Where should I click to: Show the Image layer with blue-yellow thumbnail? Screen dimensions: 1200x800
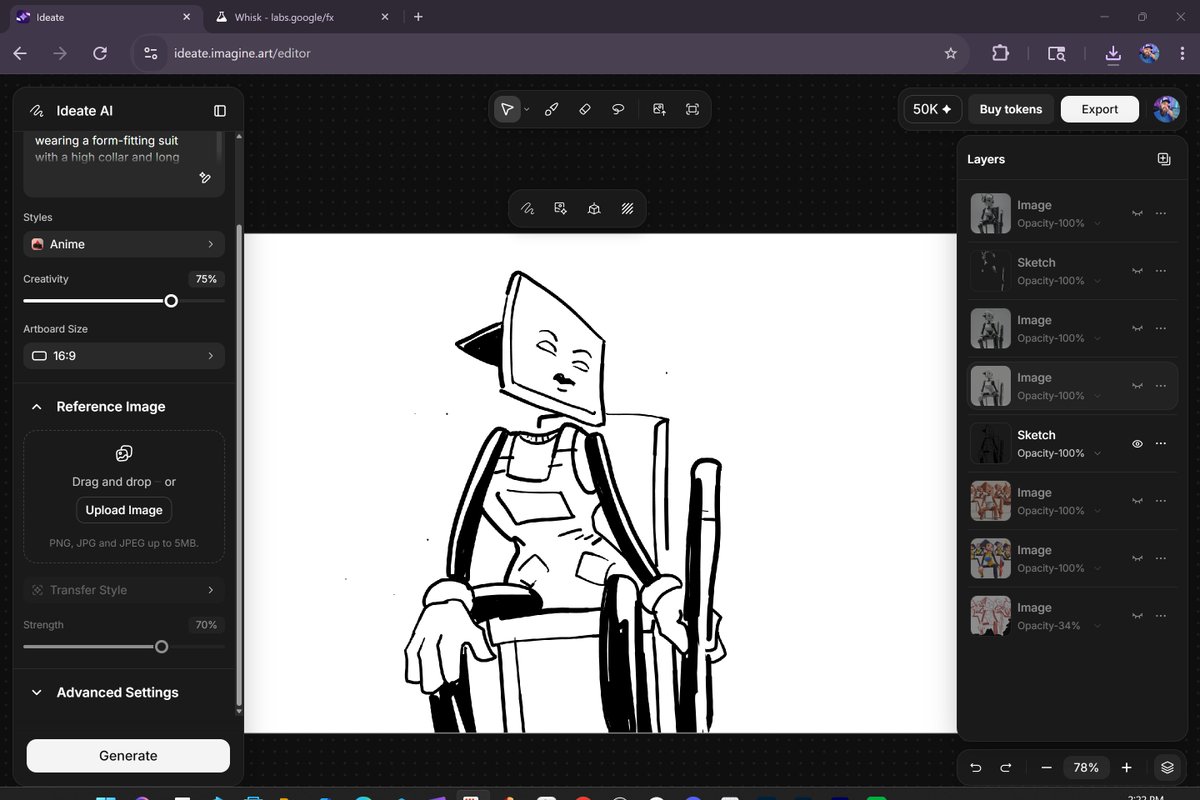tap(1137, 558)
